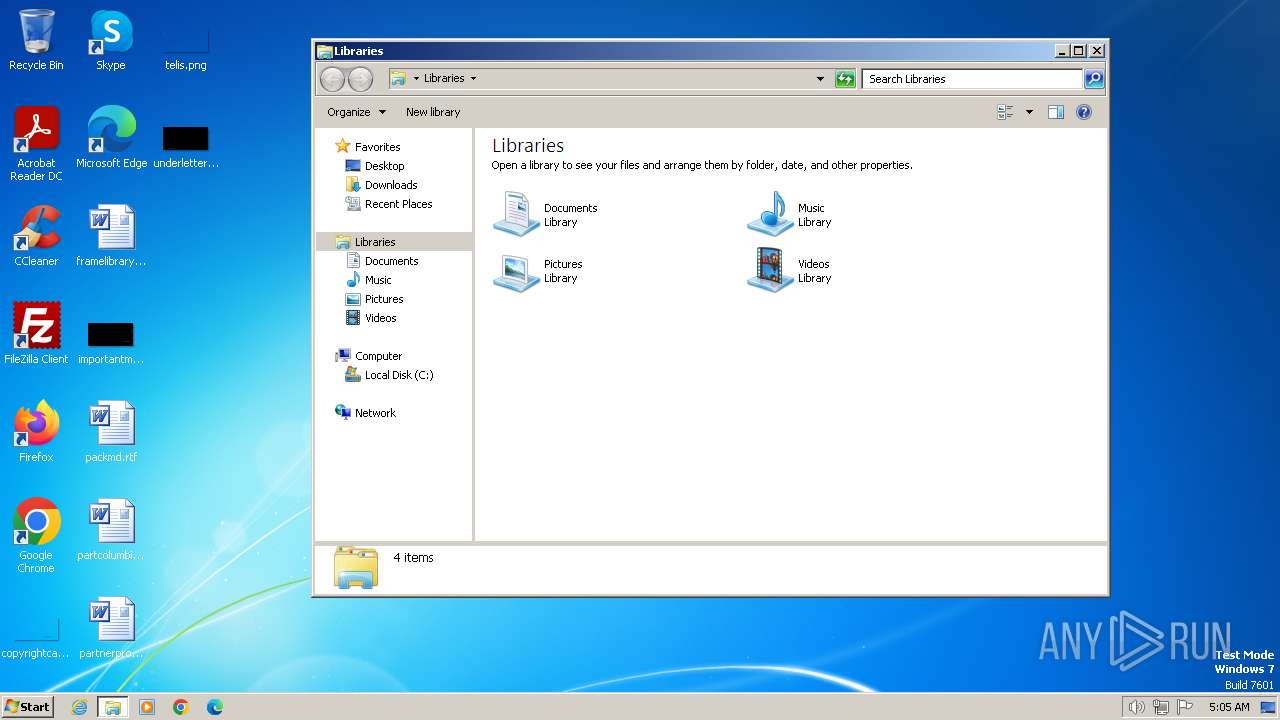Open Internet Explorer from taskbar
1280x720 pixels.
(x=79, y=707)
